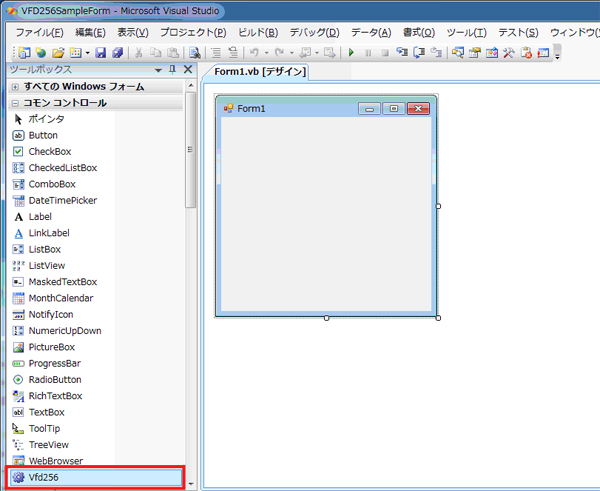600x491 pixels.
Task: Click the Stop Debugging square icon
Action: (x=385, y=53)
